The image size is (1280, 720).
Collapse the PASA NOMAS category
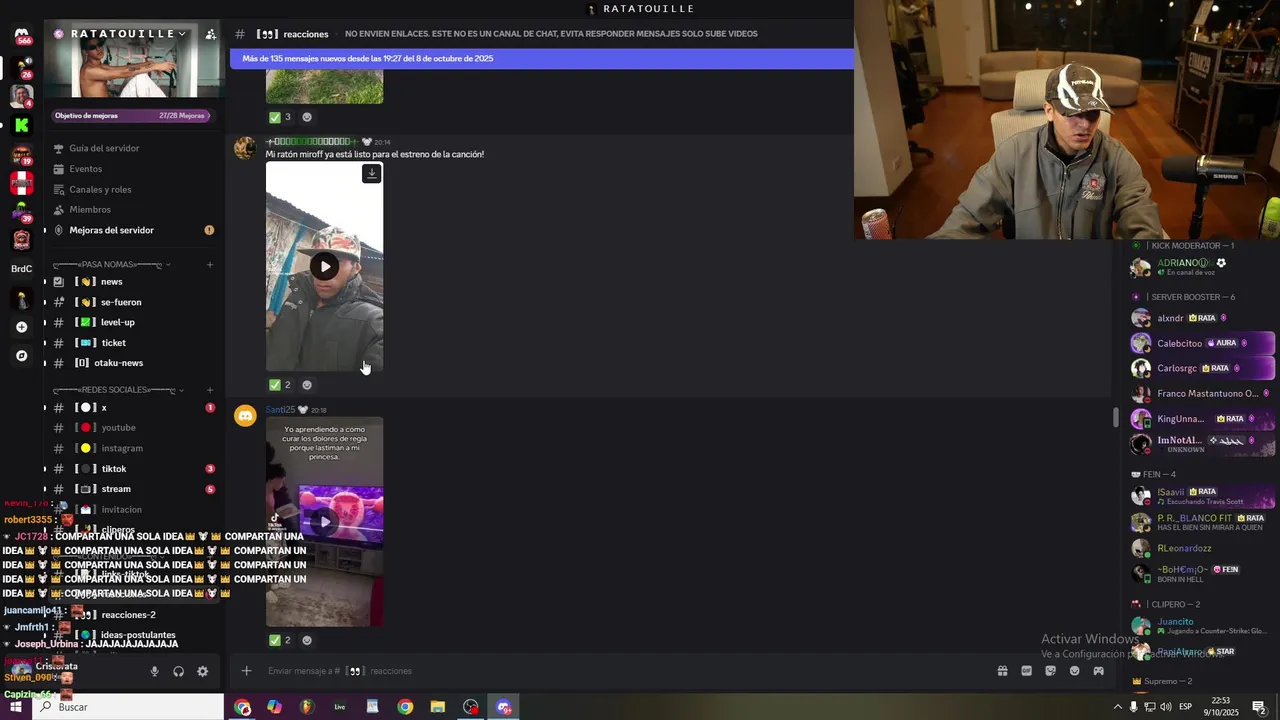(111, 265)
